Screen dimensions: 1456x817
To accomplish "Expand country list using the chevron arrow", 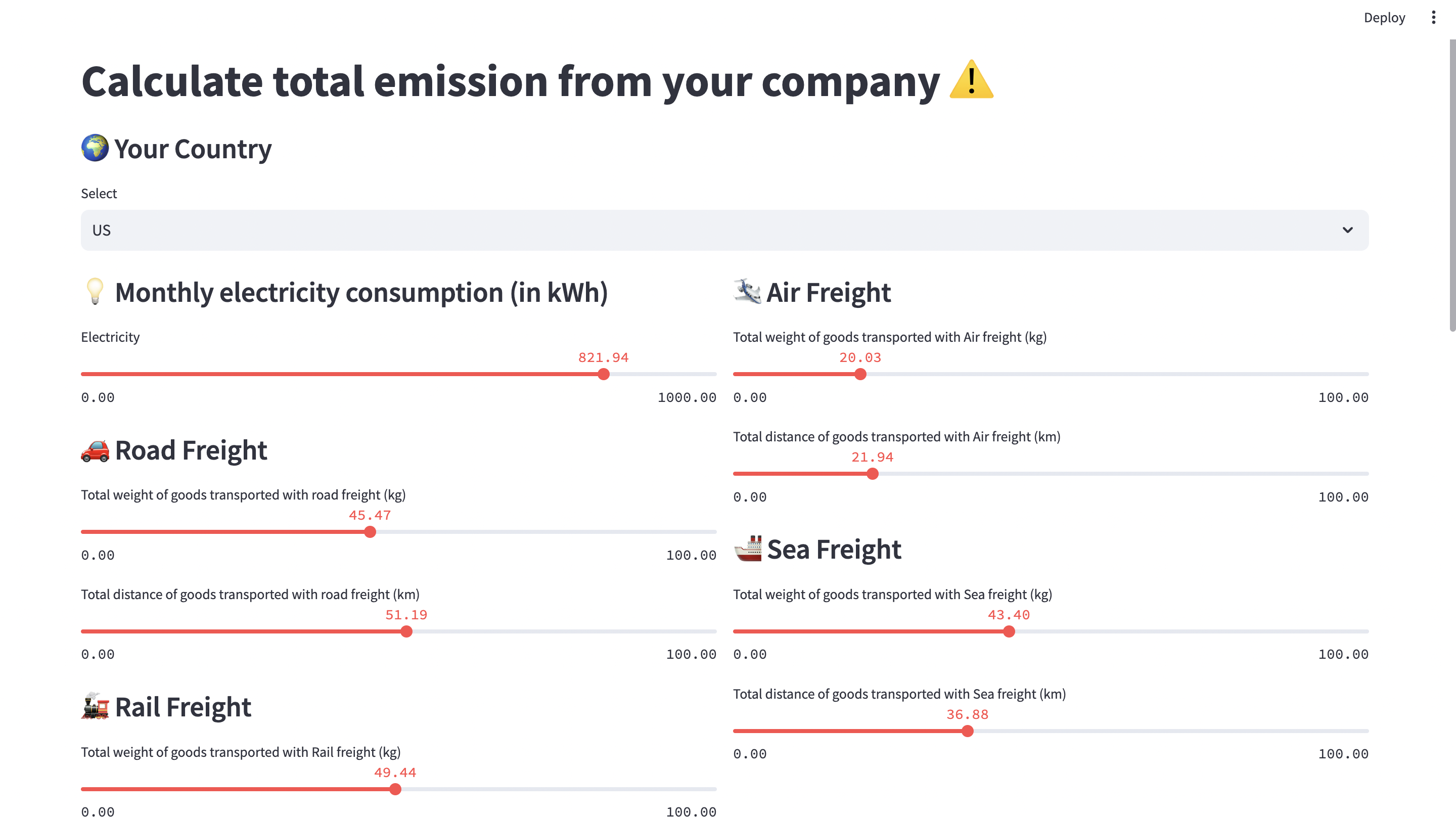I will coord(1347,230).
